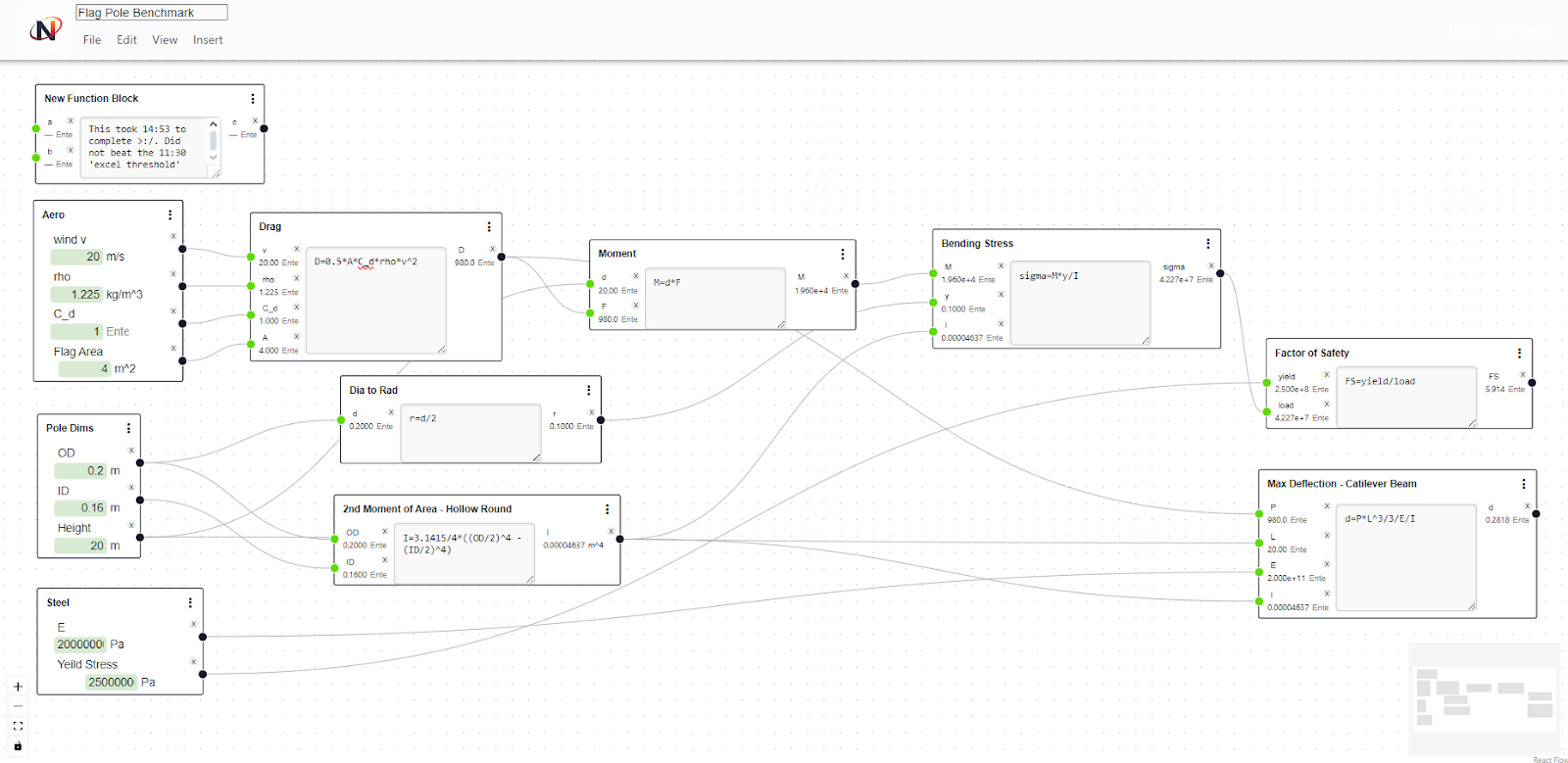Screen dimensions: 1568x763
Task: Remove wind v output from Aero
Action: pos(173,236)
